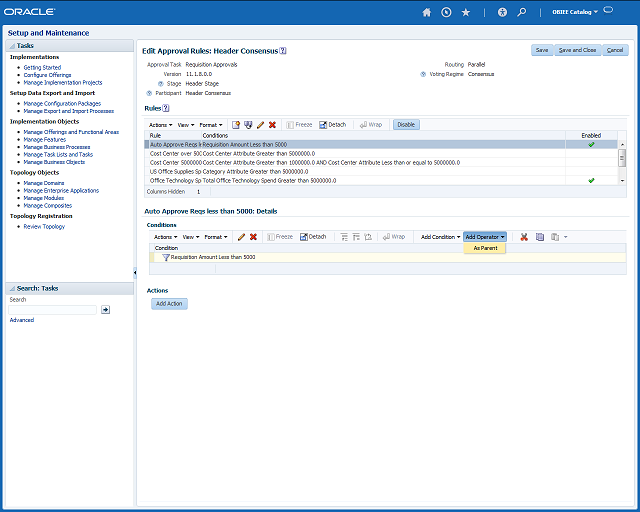
Task: Wrap text in Rules table
Action: click(x=371, y=125)
